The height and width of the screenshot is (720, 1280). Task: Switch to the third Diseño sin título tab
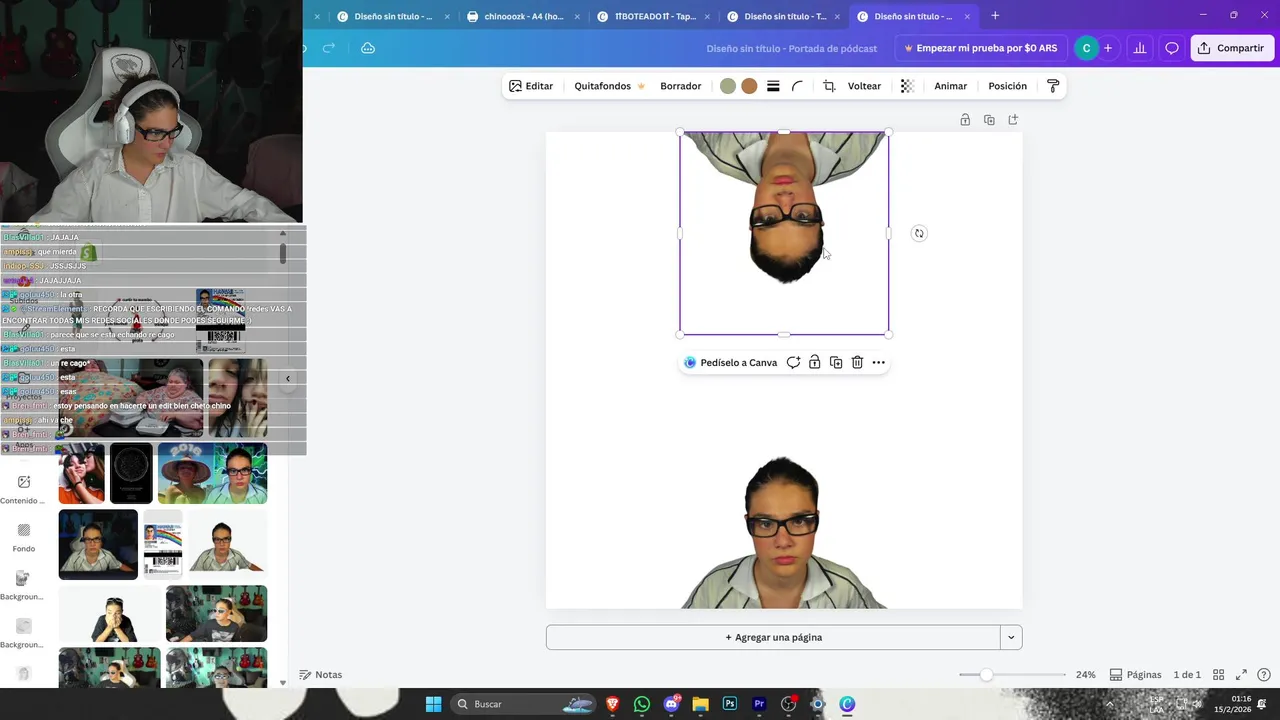point(913,16)
